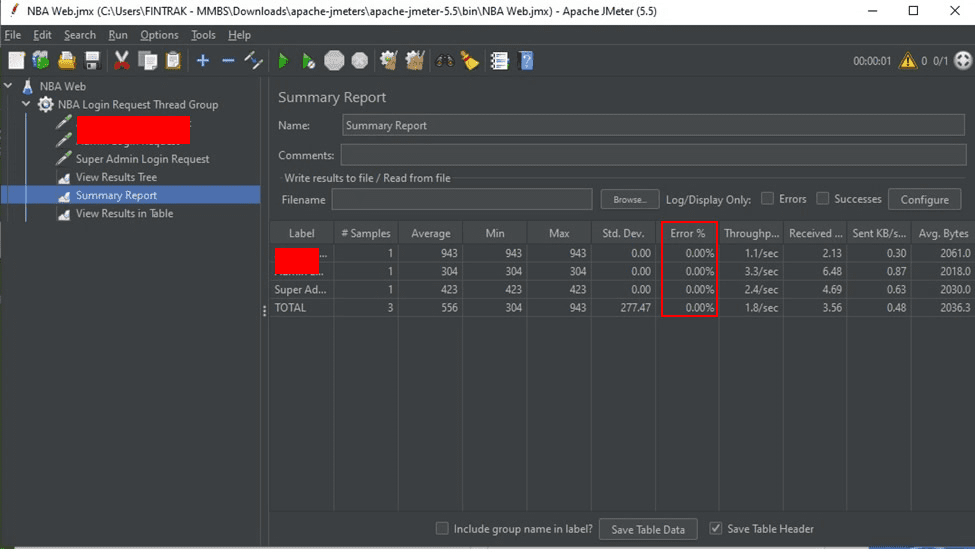Enable the Successes checkbox
The width and height of the screenshot is (975, 553).
(823, 199)
